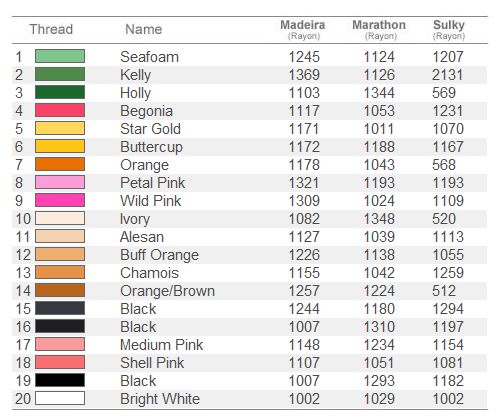This screenshot has height=420, width=500.
Task: Click the Marathon (Rayon) column header
Action: point(379,30)
